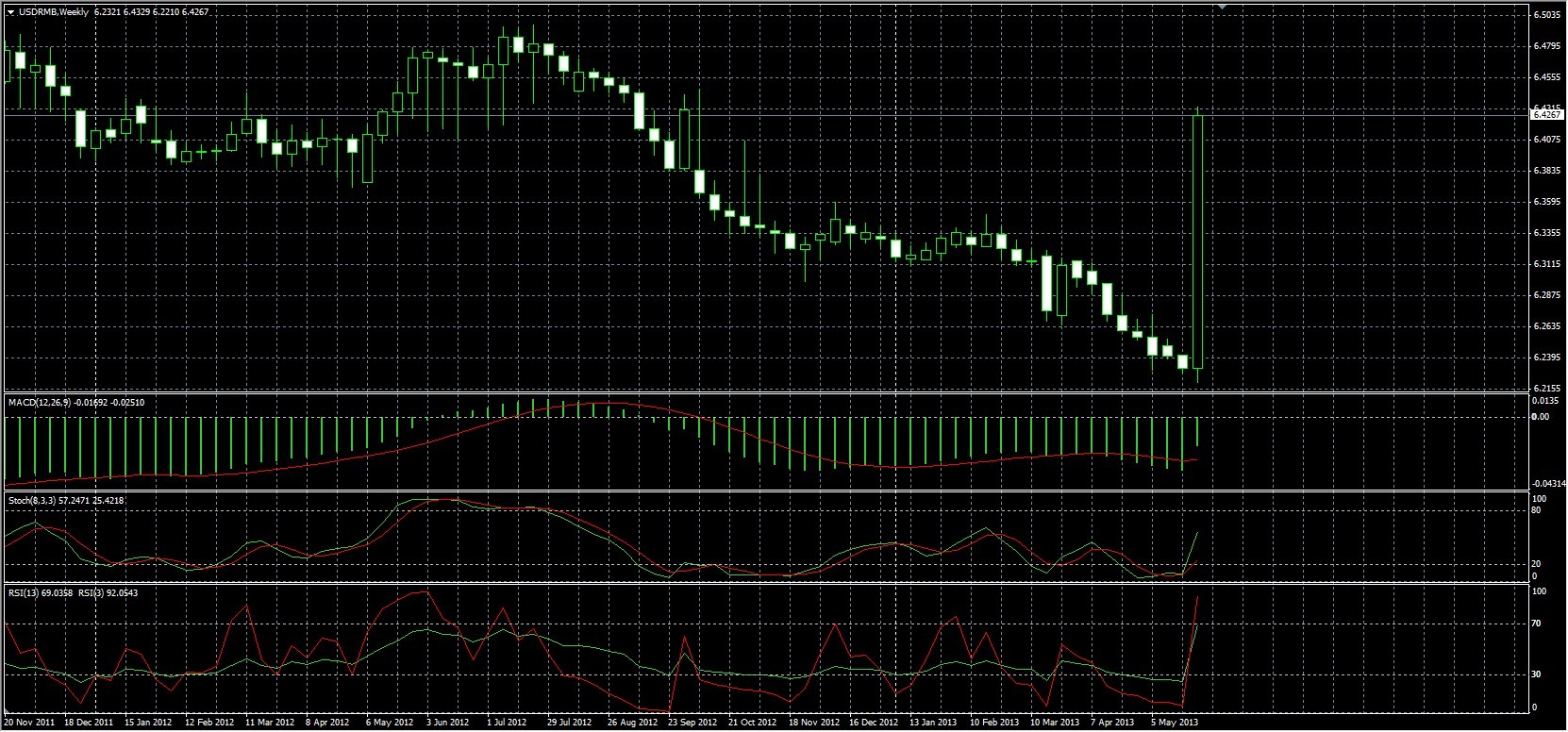Click the 6.2155 price scale value
This screenshot has width=1568, height=732.
[1546, 389]
